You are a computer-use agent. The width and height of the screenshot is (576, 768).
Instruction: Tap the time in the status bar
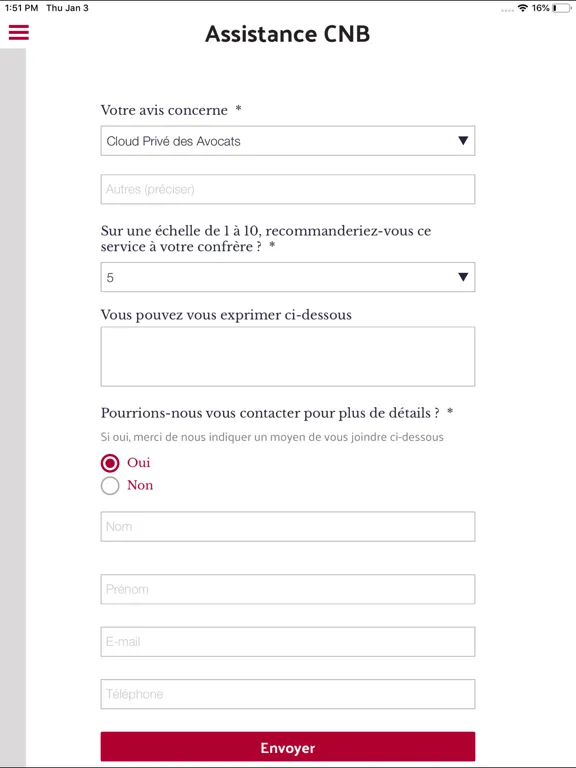coord(22,8)
